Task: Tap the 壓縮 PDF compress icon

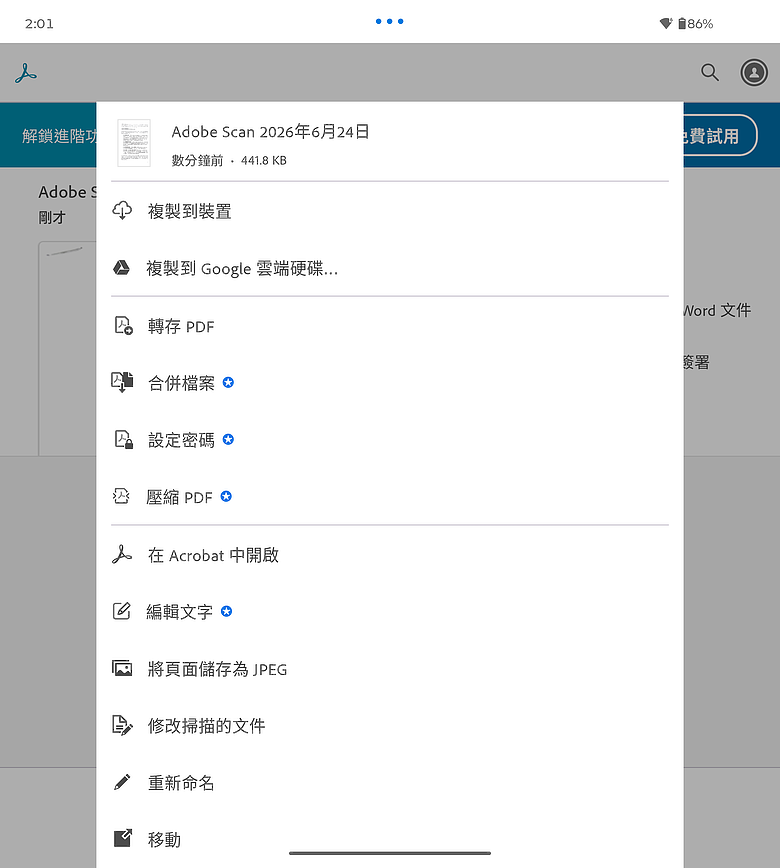Action: click(x=121, y=497)
